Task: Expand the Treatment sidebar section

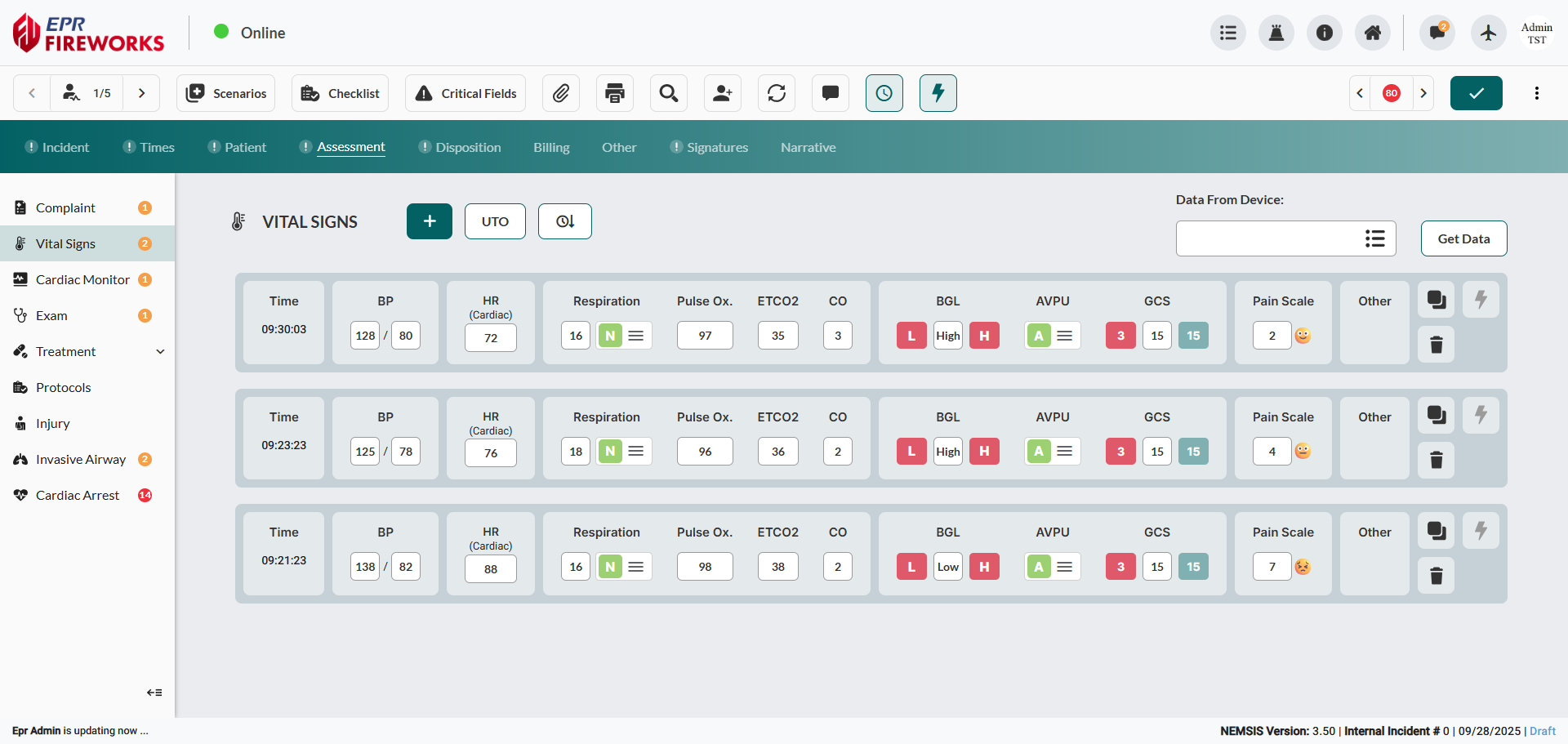Action: point(160,351)
